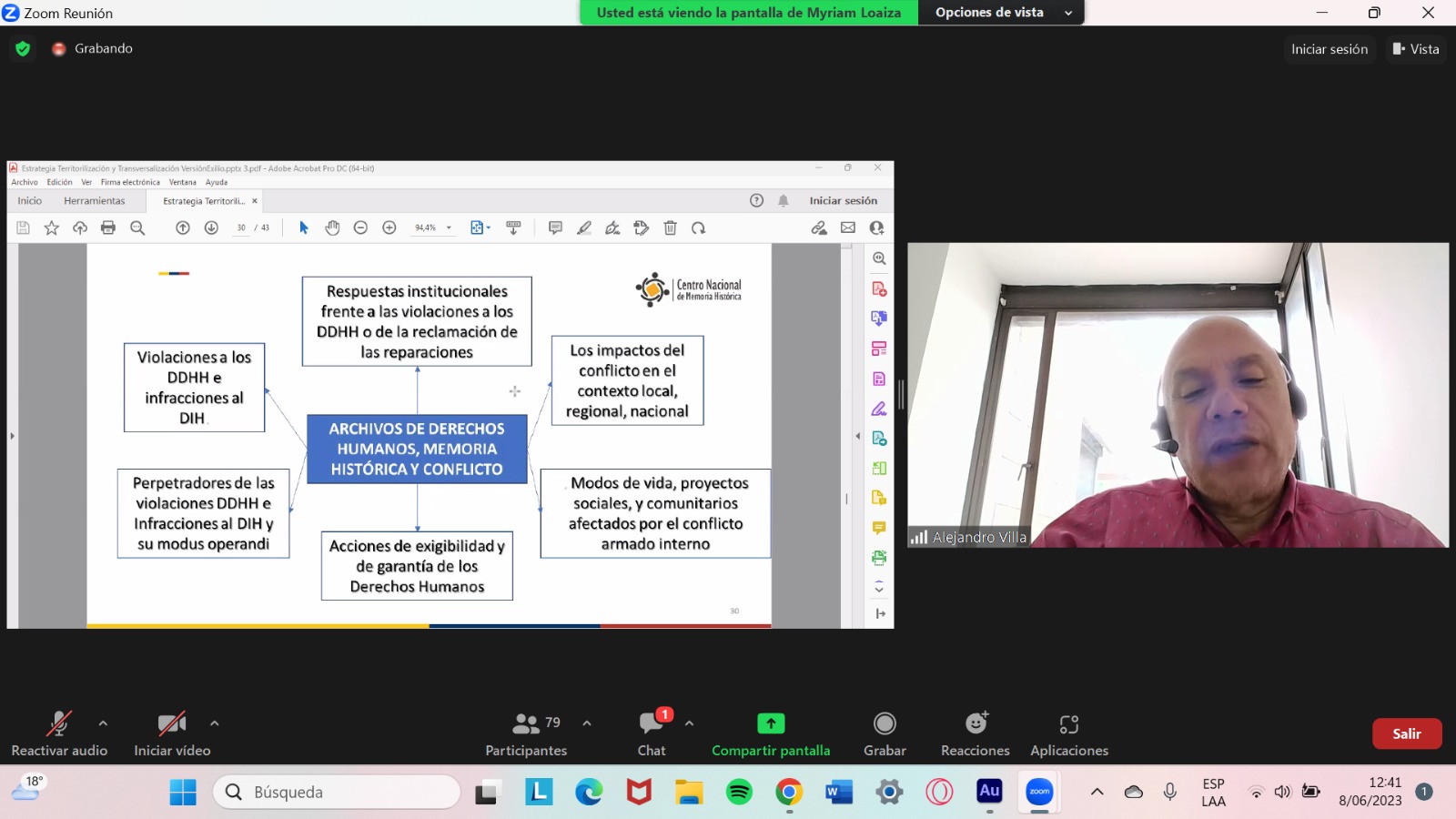Go to next page with down arrow
Screen dimensions: 1456x819
click(x=211, y=228)
